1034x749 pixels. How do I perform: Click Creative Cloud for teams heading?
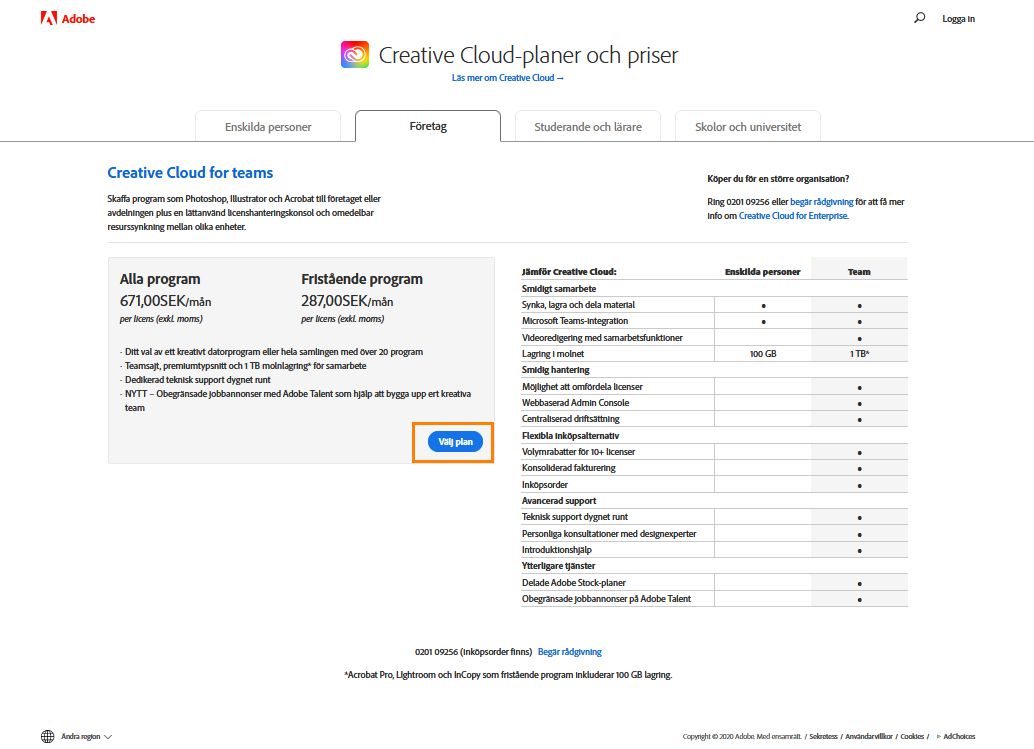tap(190, 173)
